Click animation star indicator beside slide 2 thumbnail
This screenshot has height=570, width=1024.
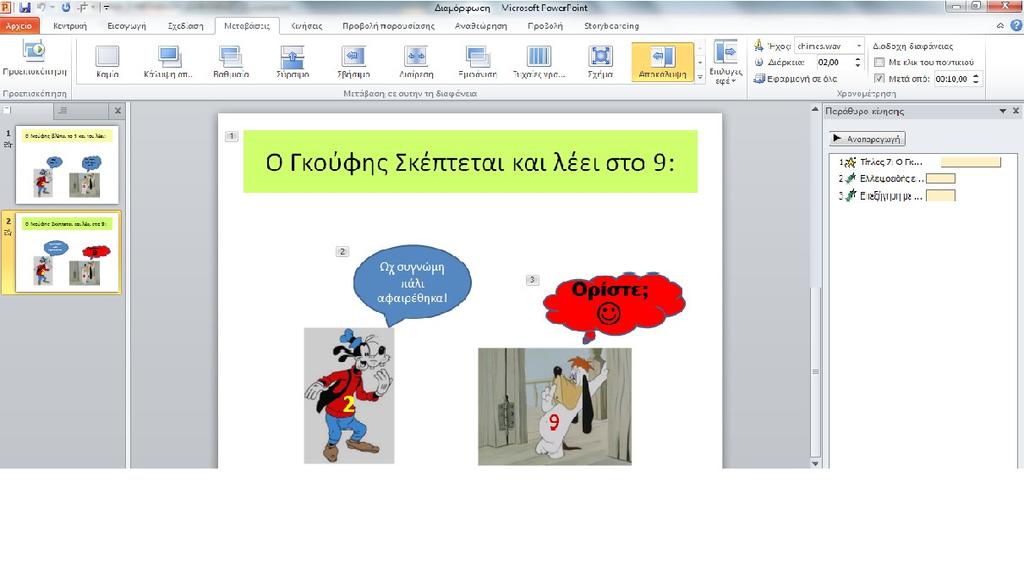(8, 232)
